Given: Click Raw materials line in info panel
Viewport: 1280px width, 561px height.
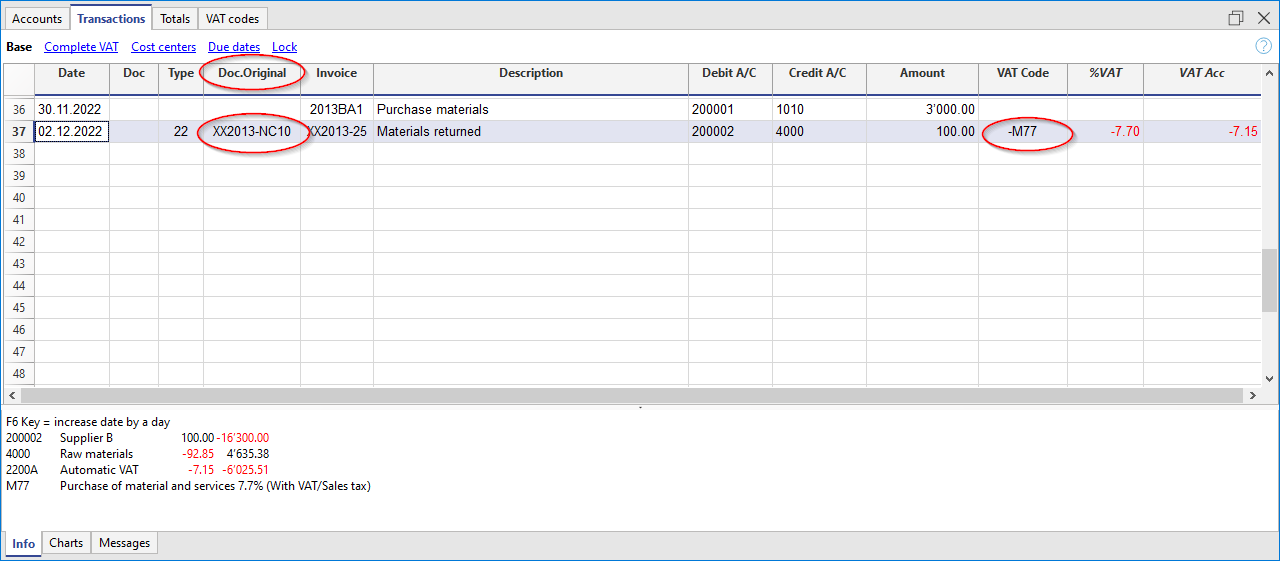Looking at the screenshot, I should (x=137, y=453).
